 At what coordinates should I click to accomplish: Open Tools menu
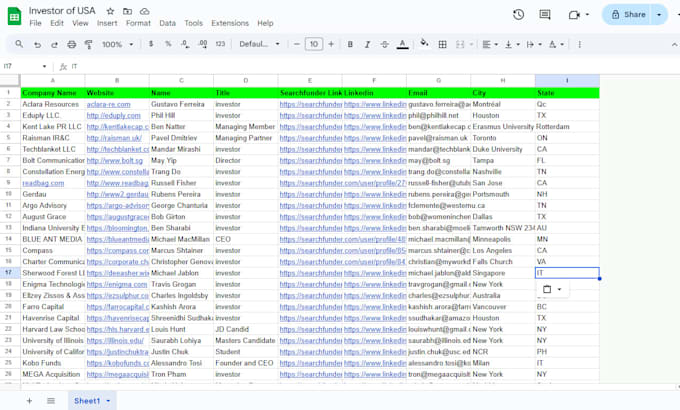click(x=193, y=23)
